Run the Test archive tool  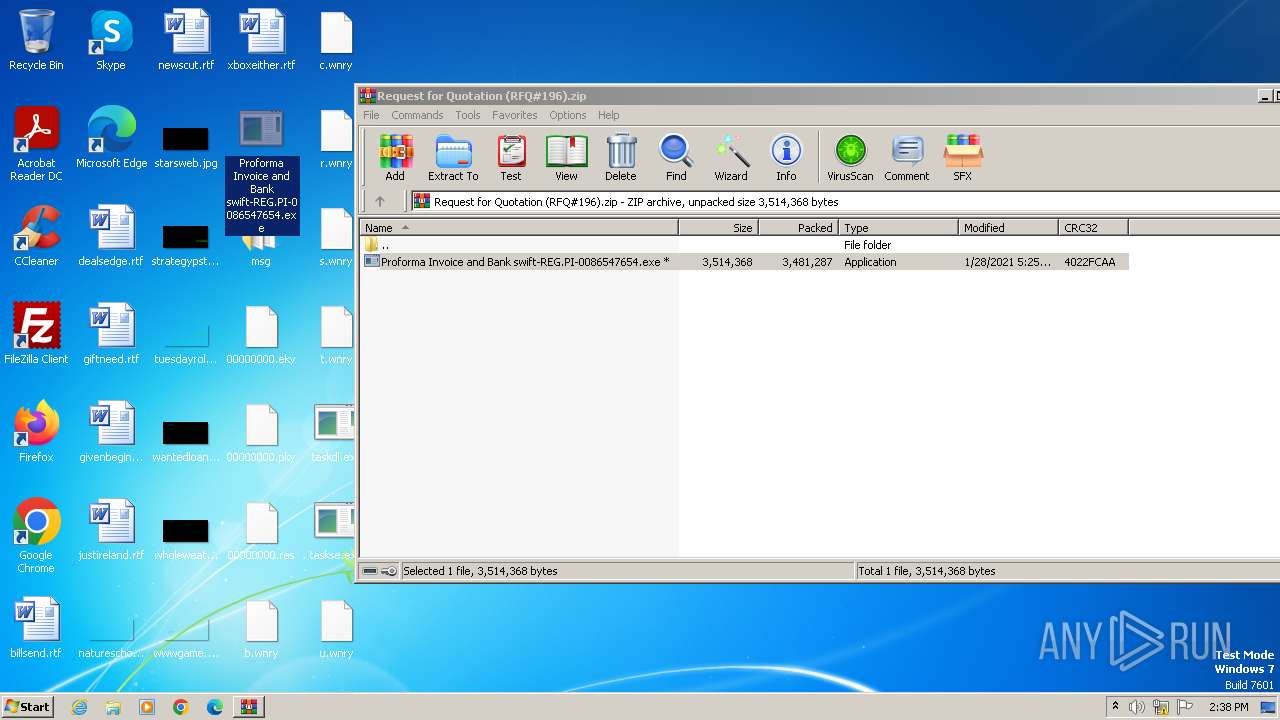point(511,158)
